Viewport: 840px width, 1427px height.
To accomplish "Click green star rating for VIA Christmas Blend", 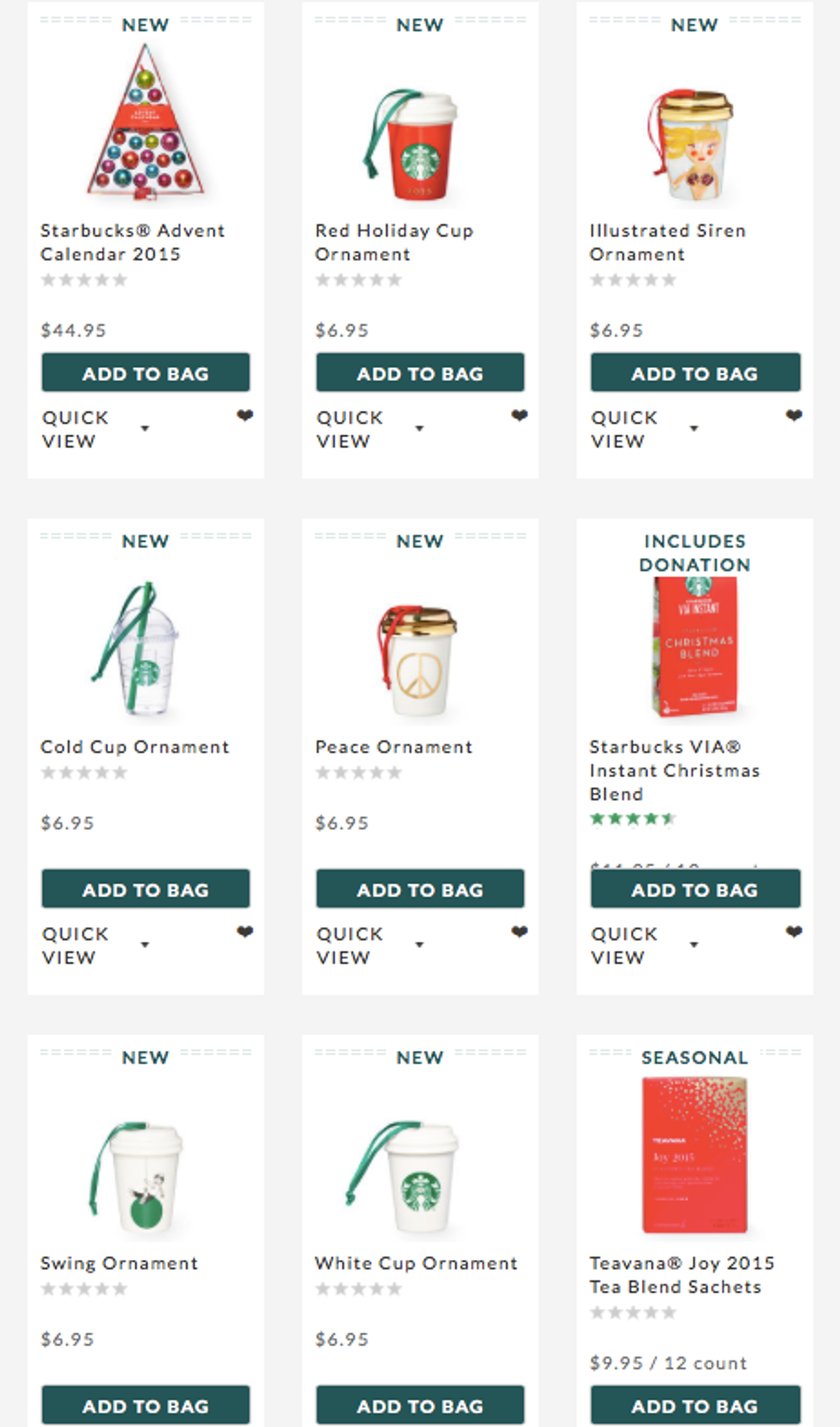I will pos(633,818).
